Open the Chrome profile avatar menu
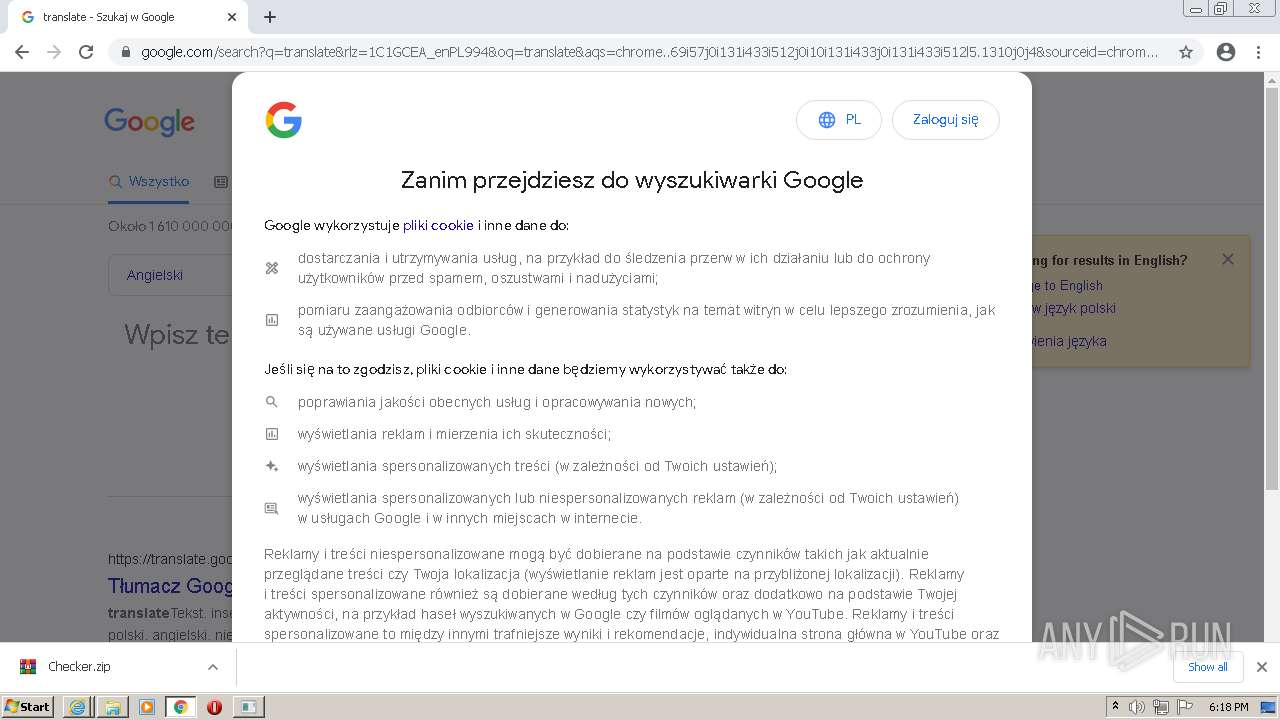1280x720 pixels. (1226, 52)
